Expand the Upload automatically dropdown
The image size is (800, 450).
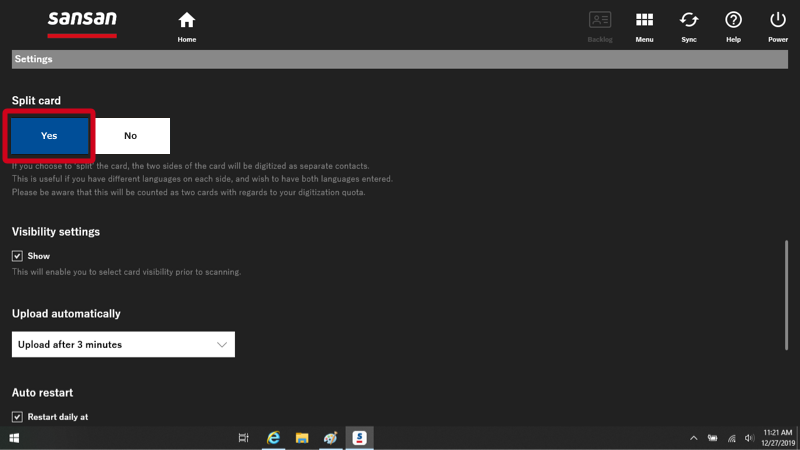pyautogui.click(x=123, y=344)
